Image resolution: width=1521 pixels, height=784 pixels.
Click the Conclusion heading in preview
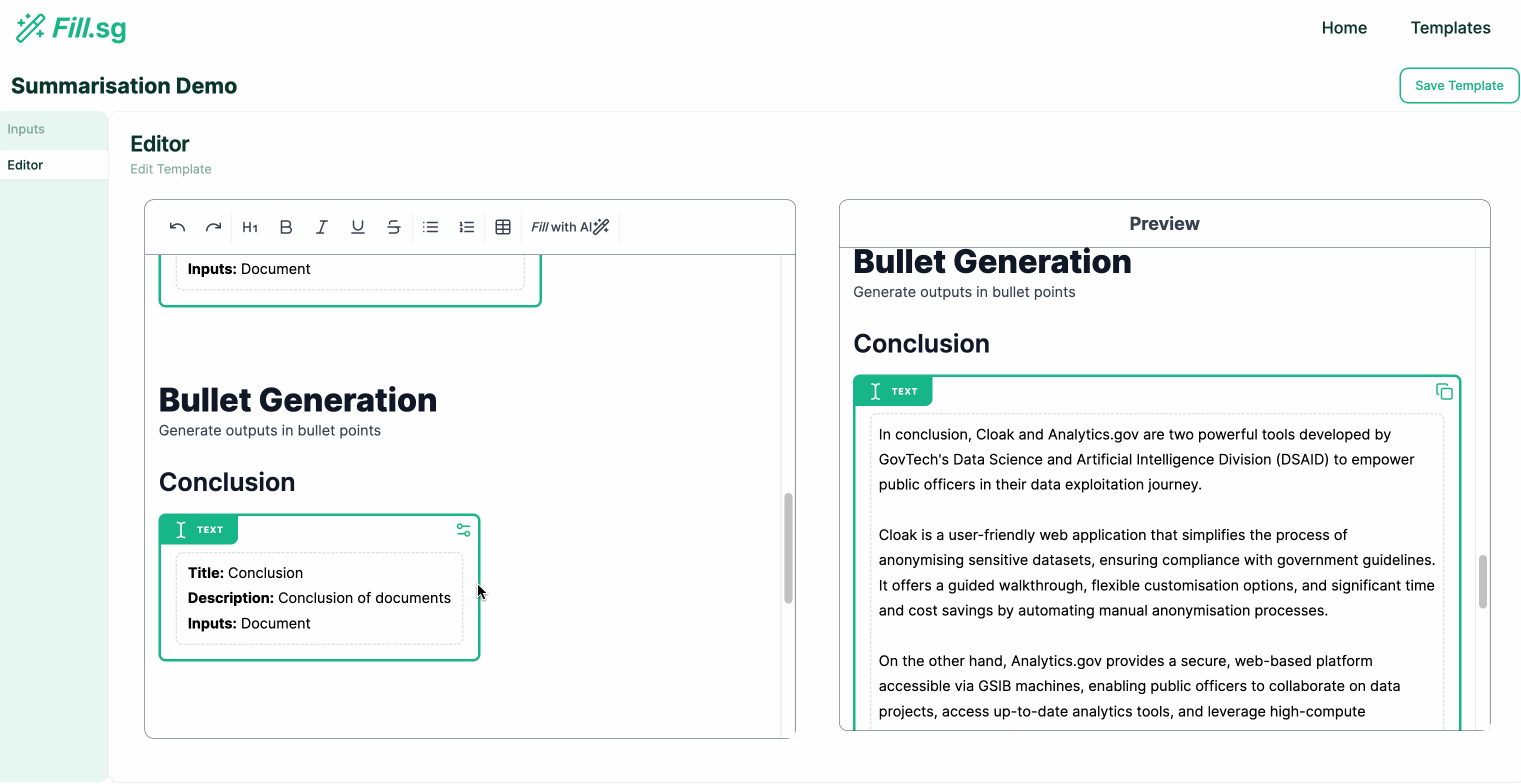tap(921, 343)
